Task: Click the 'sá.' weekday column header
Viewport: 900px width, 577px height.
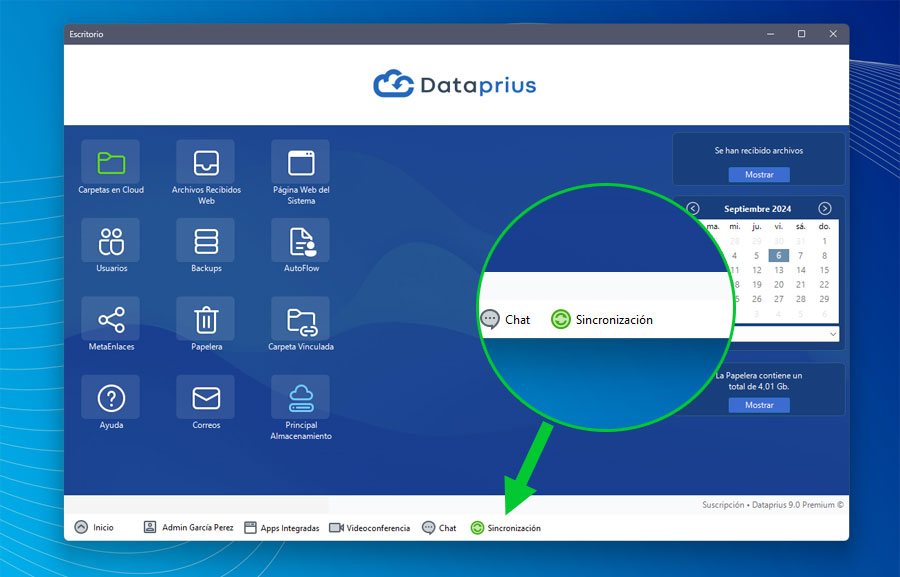Action: [x=801, y=226]
